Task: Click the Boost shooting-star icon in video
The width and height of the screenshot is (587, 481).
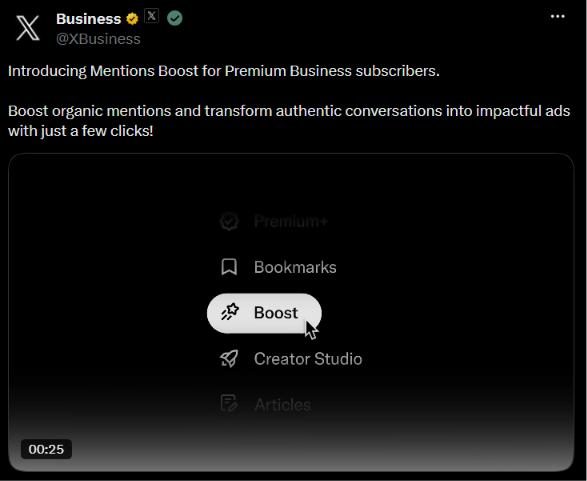Action: pyautogui.click(x=229, y=313)
